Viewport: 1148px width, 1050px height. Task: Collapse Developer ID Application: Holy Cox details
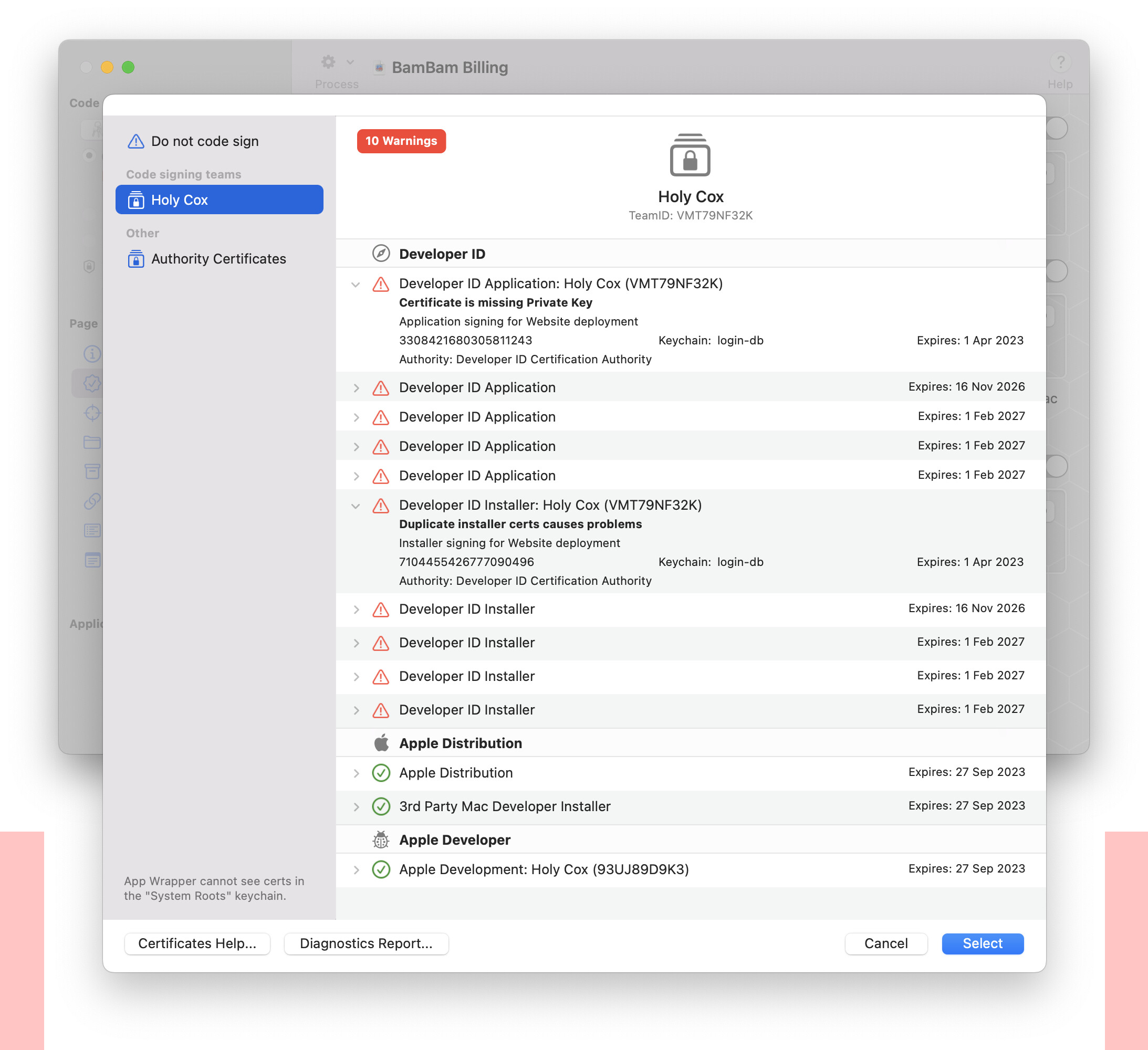point(356,284)
